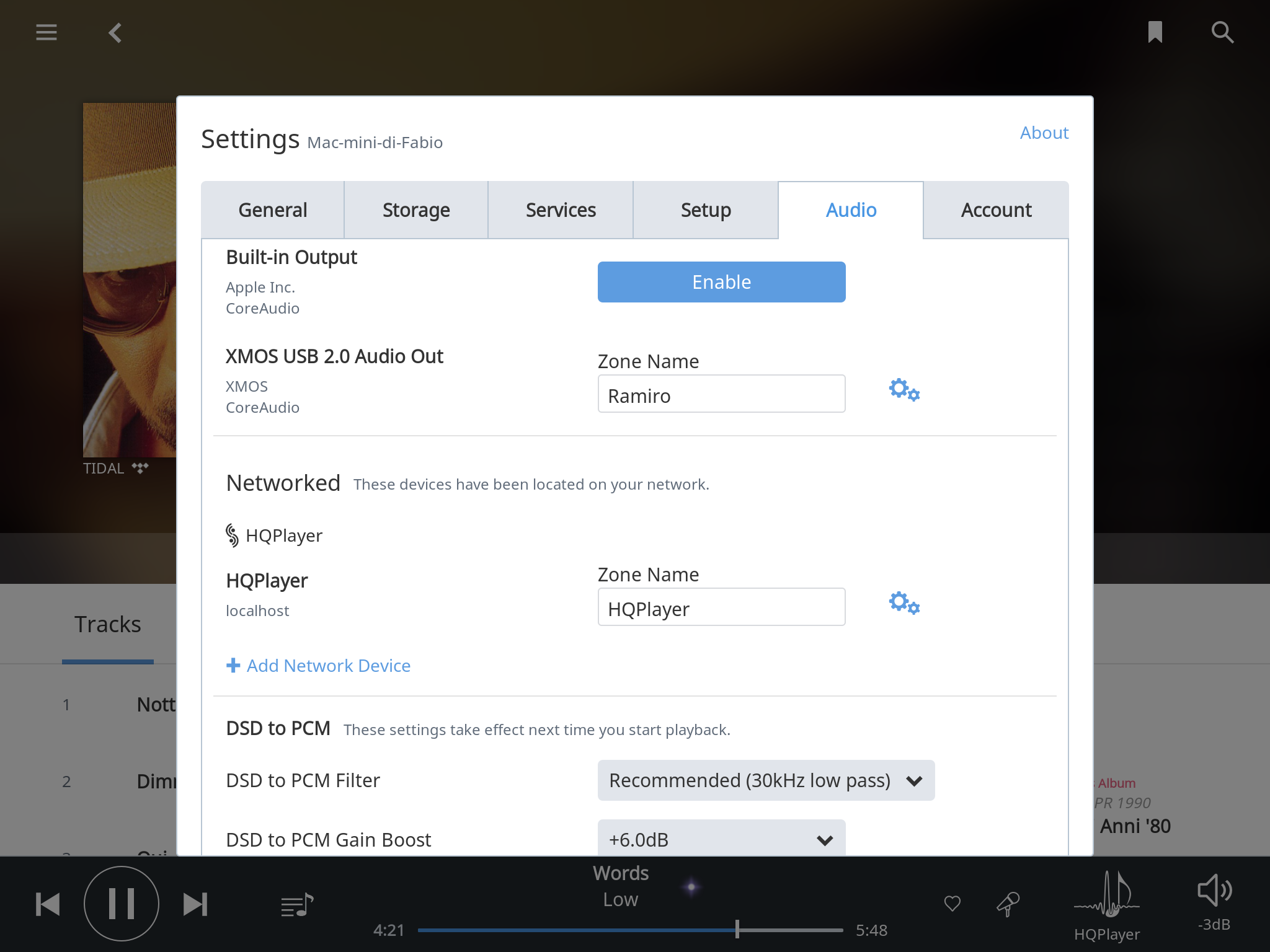Open the HQPlayer zone selector
The height and width of the screenshot is (952, 1270).
1107,905
